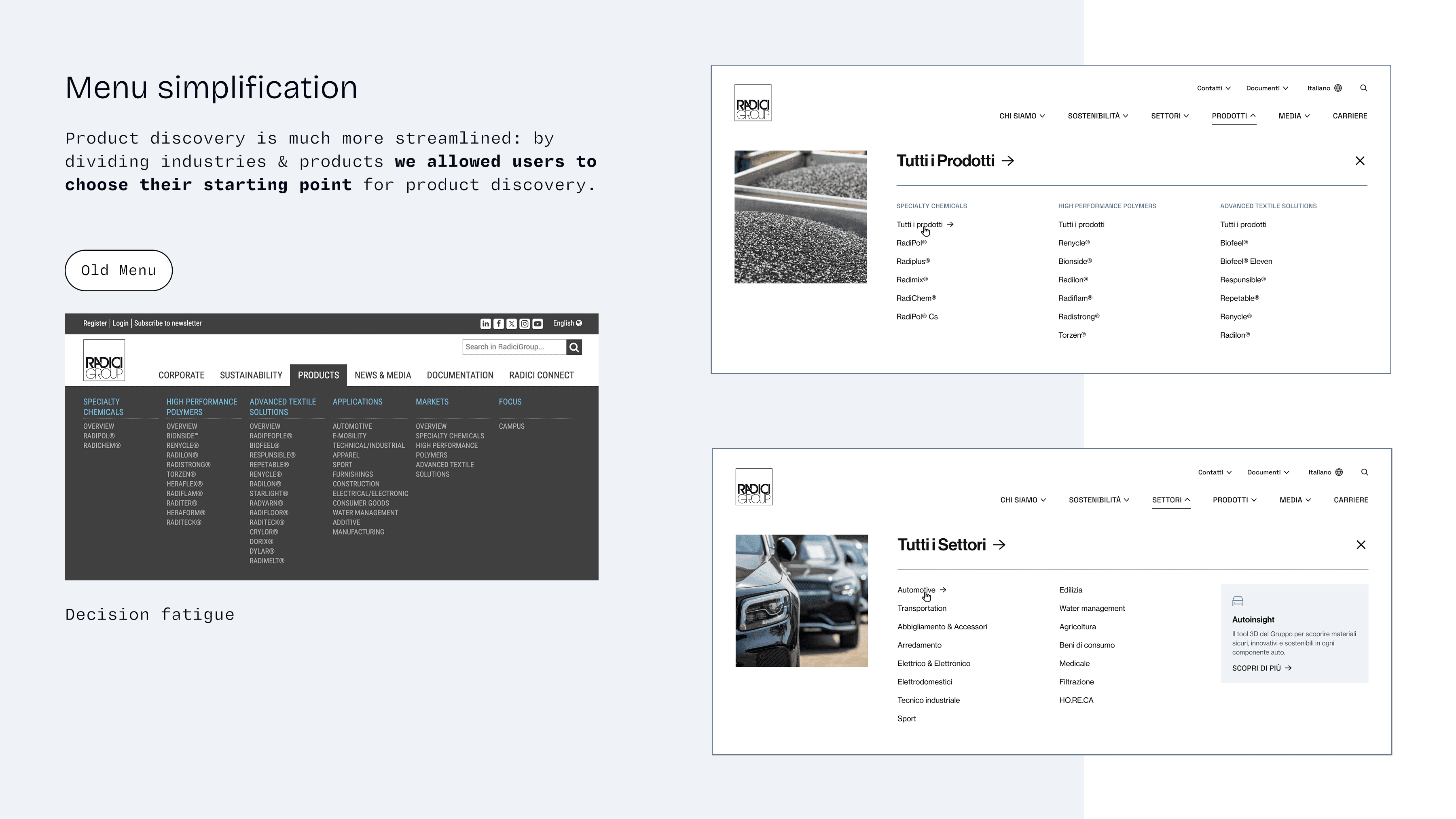The image size is (1456, 819).
Task: Click search icon in Prodotti header
Action: pos(1363,88)
